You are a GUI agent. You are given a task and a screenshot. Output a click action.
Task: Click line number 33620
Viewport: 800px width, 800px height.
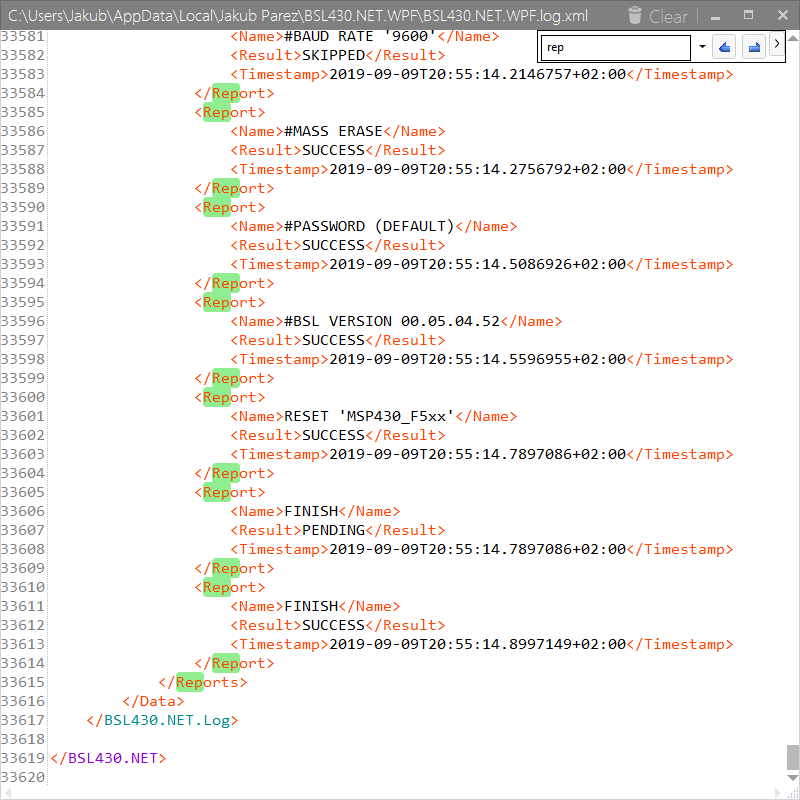click(x=23, y=777)
